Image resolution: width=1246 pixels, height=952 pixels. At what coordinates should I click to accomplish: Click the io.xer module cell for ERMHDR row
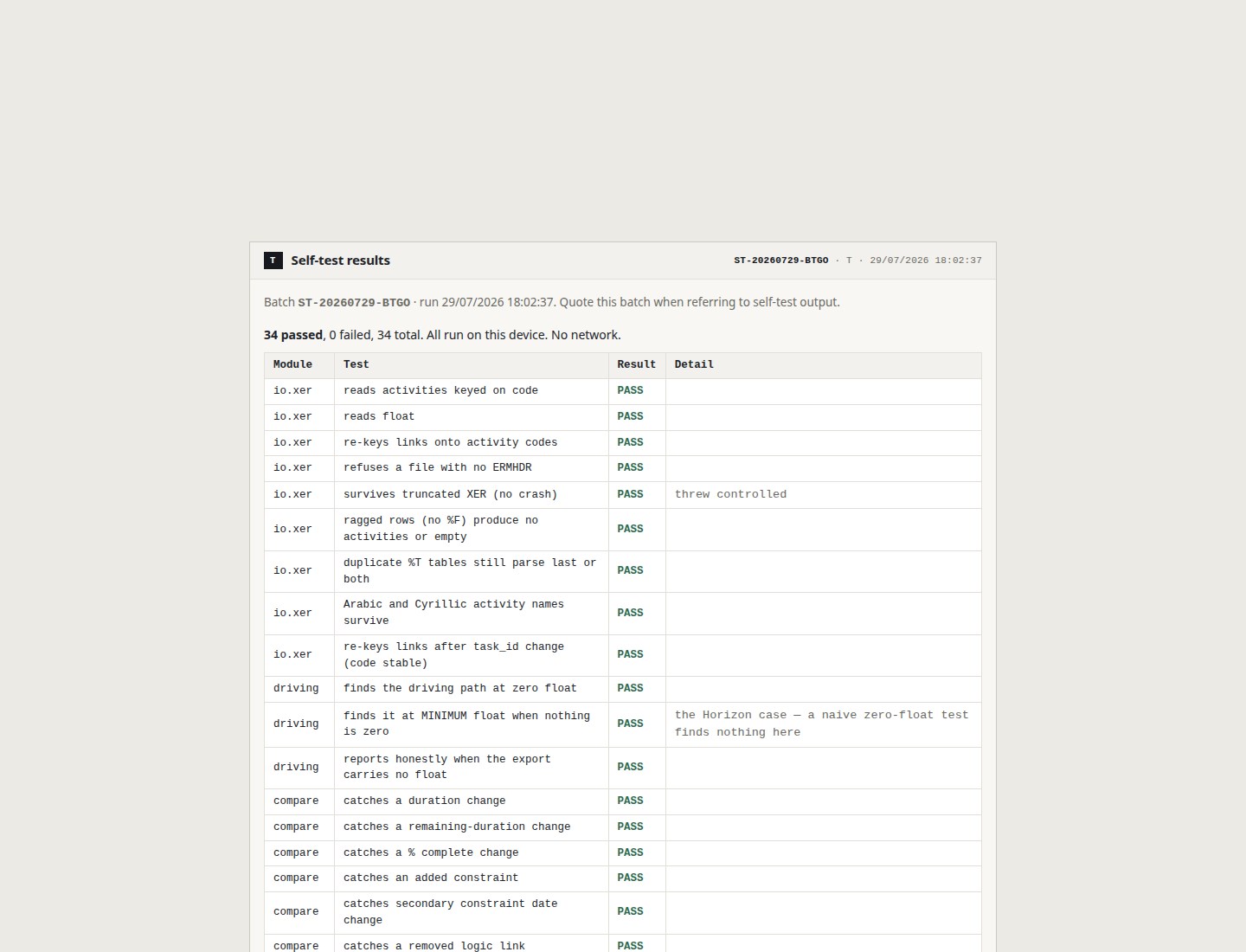click(x=299, y=468)
